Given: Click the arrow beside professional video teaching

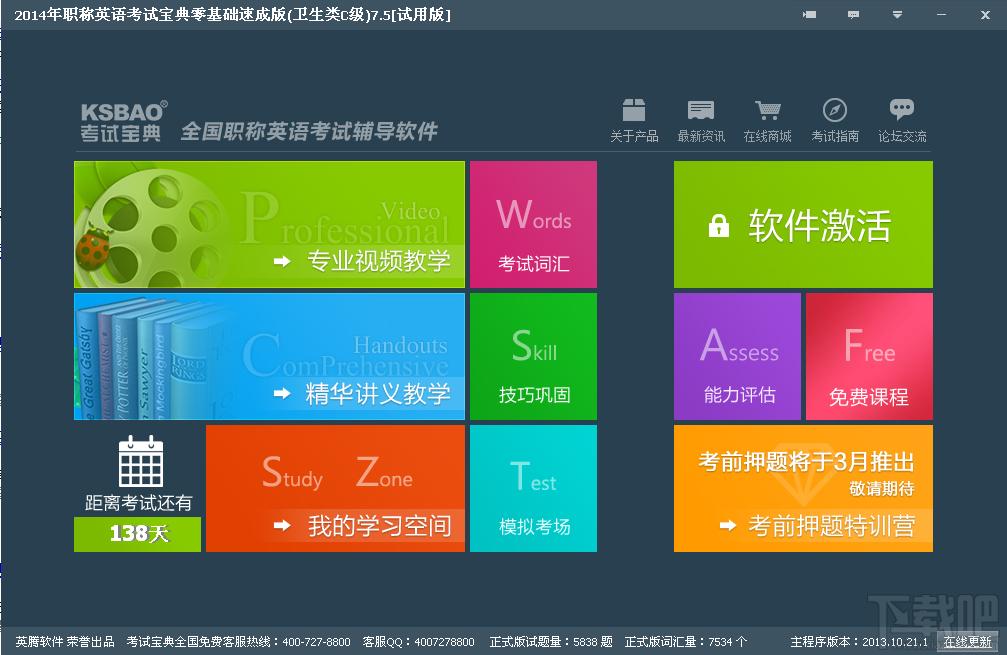Looking at the screenshot, I should (282, 261).
